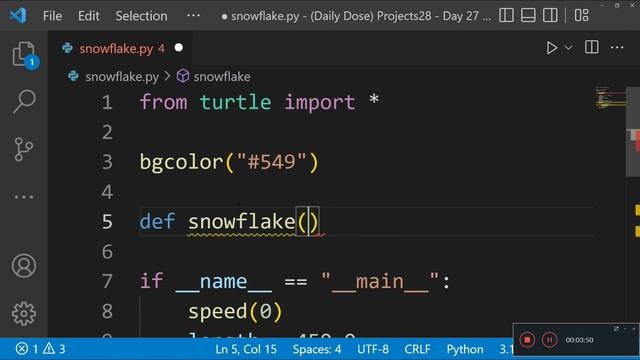Run Python file with play button
Viewport: 640px width, 360px height.
[x=551, y=48]
